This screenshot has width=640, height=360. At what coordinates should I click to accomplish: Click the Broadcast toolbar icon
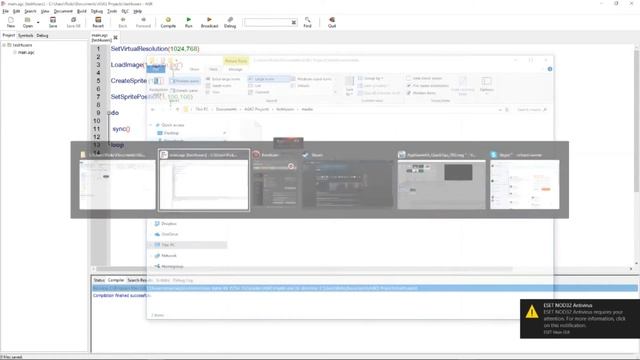(209, 22)
